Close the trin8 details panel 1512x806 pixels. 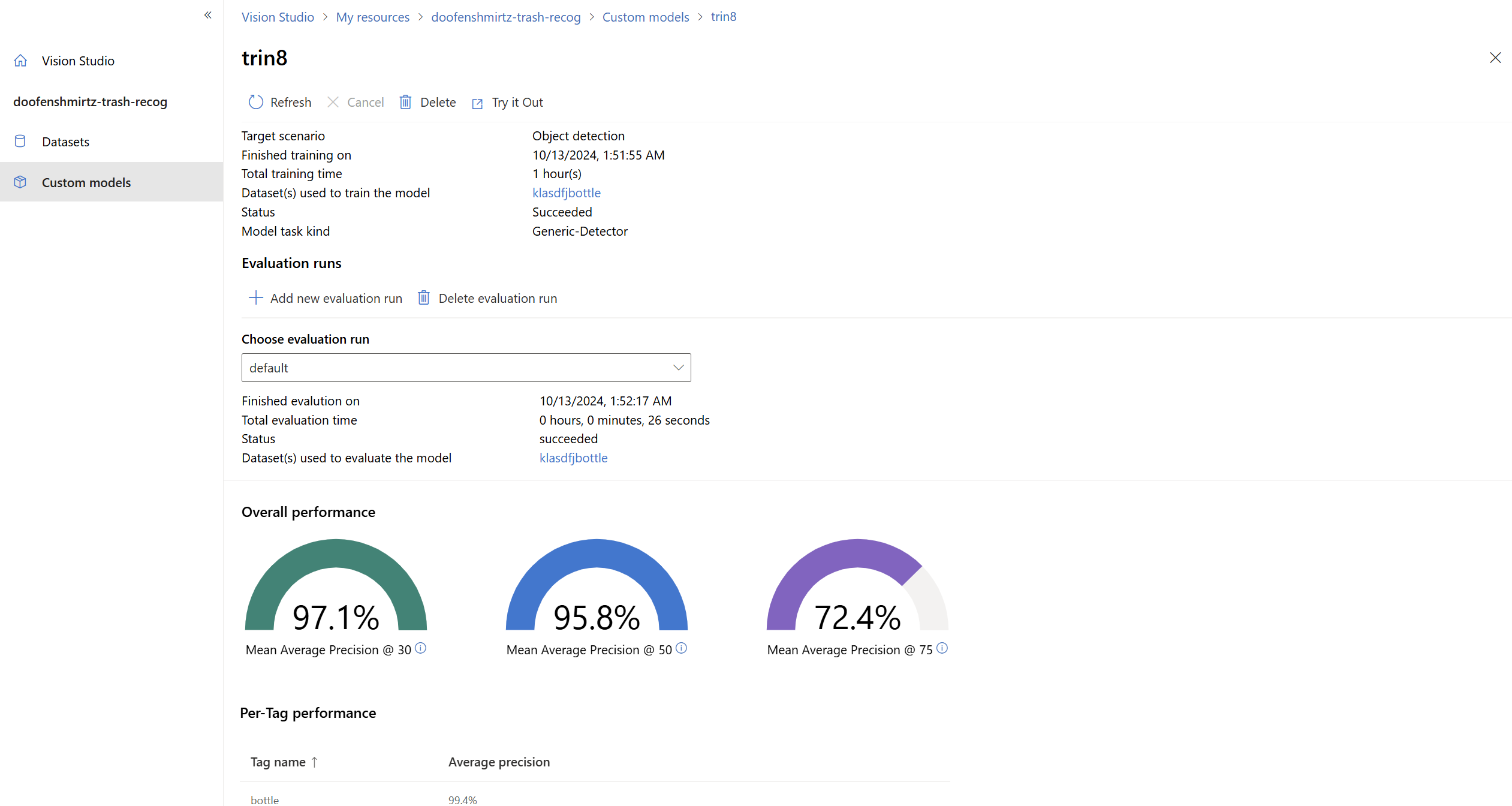(1495, 58)
